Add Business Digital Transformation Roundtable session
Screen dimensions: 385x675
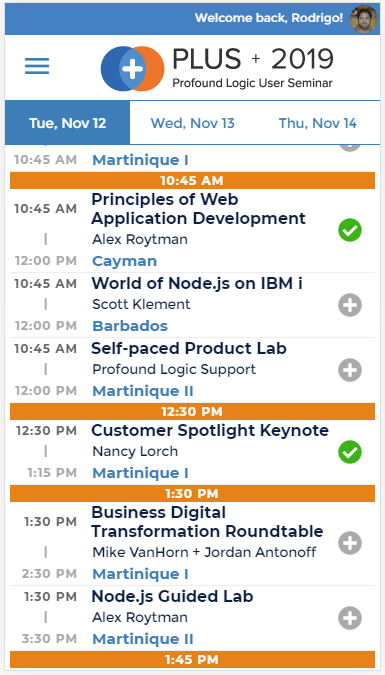[x=350, y=543]
